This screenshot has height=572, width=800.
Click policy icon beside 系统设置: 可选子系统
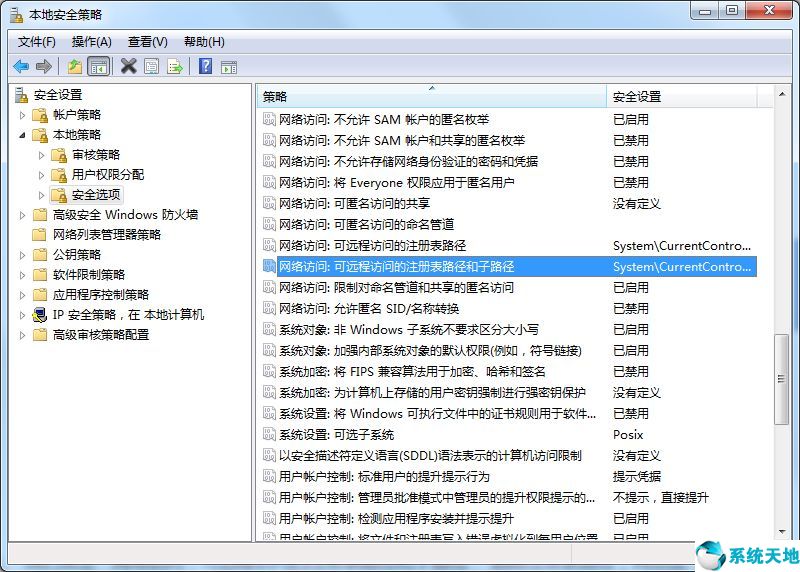click(x=269, y=434)
